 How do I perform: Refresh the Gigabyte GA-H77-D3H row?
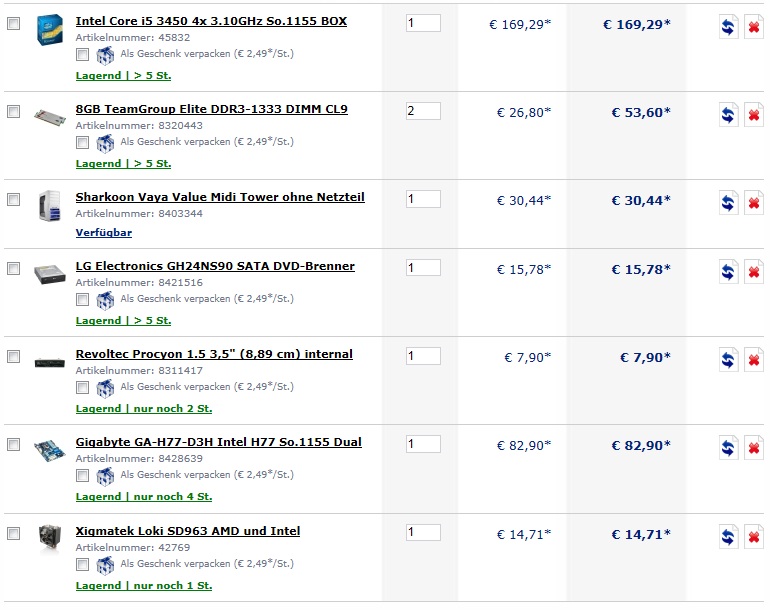click(x=728, y=447)
